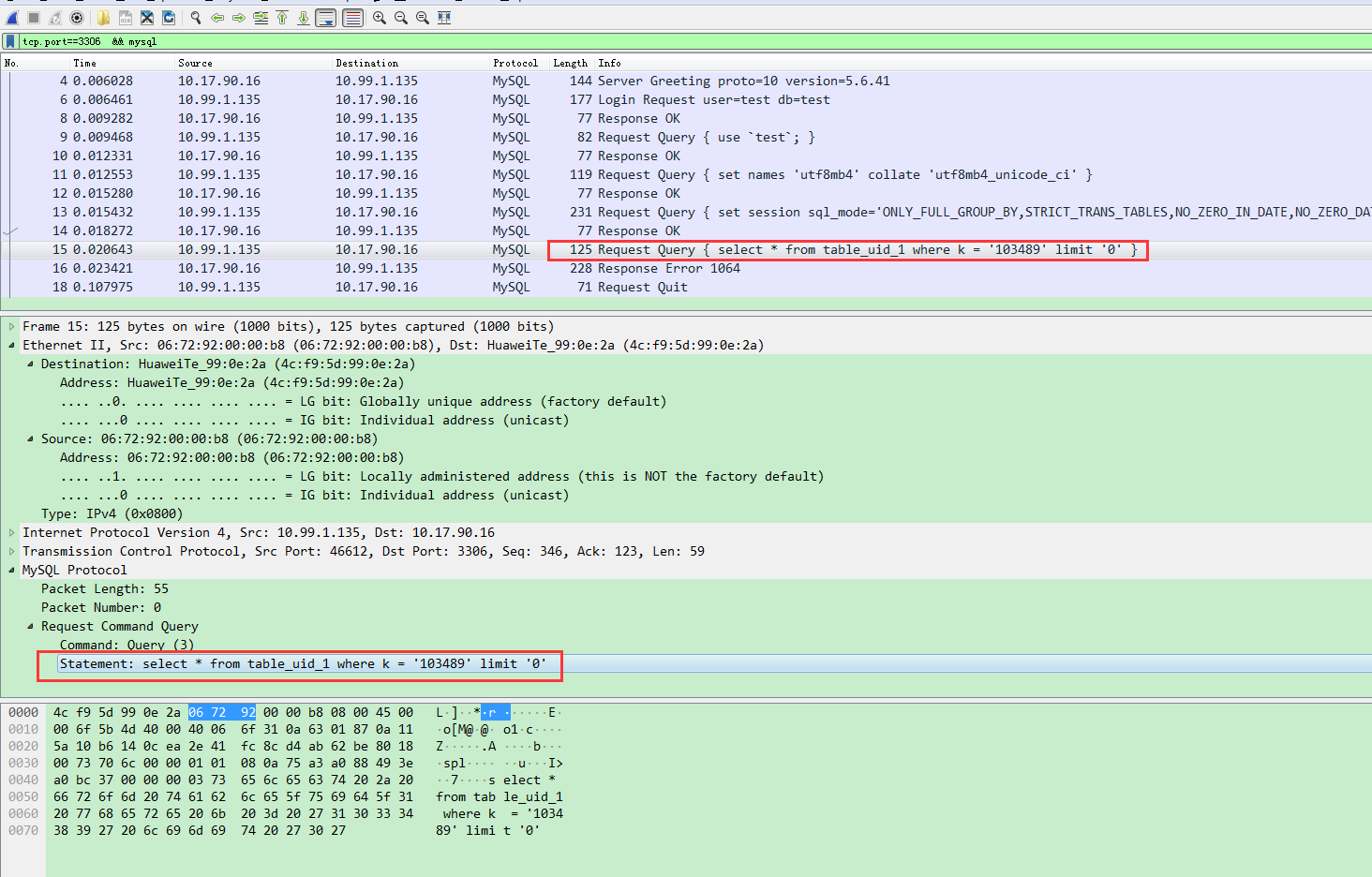
Task: Click the reload capture file icon
Action: coord(169,18)
